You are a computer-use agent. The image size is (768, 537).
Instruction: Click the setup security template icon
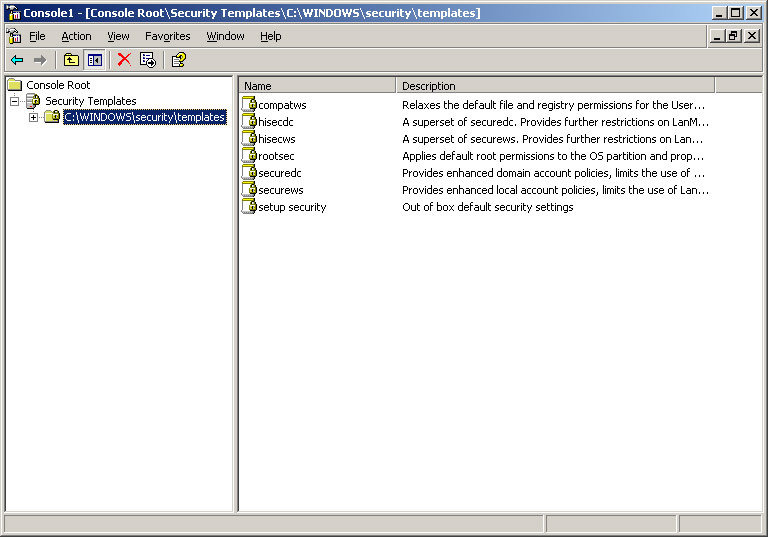(249, 206)
